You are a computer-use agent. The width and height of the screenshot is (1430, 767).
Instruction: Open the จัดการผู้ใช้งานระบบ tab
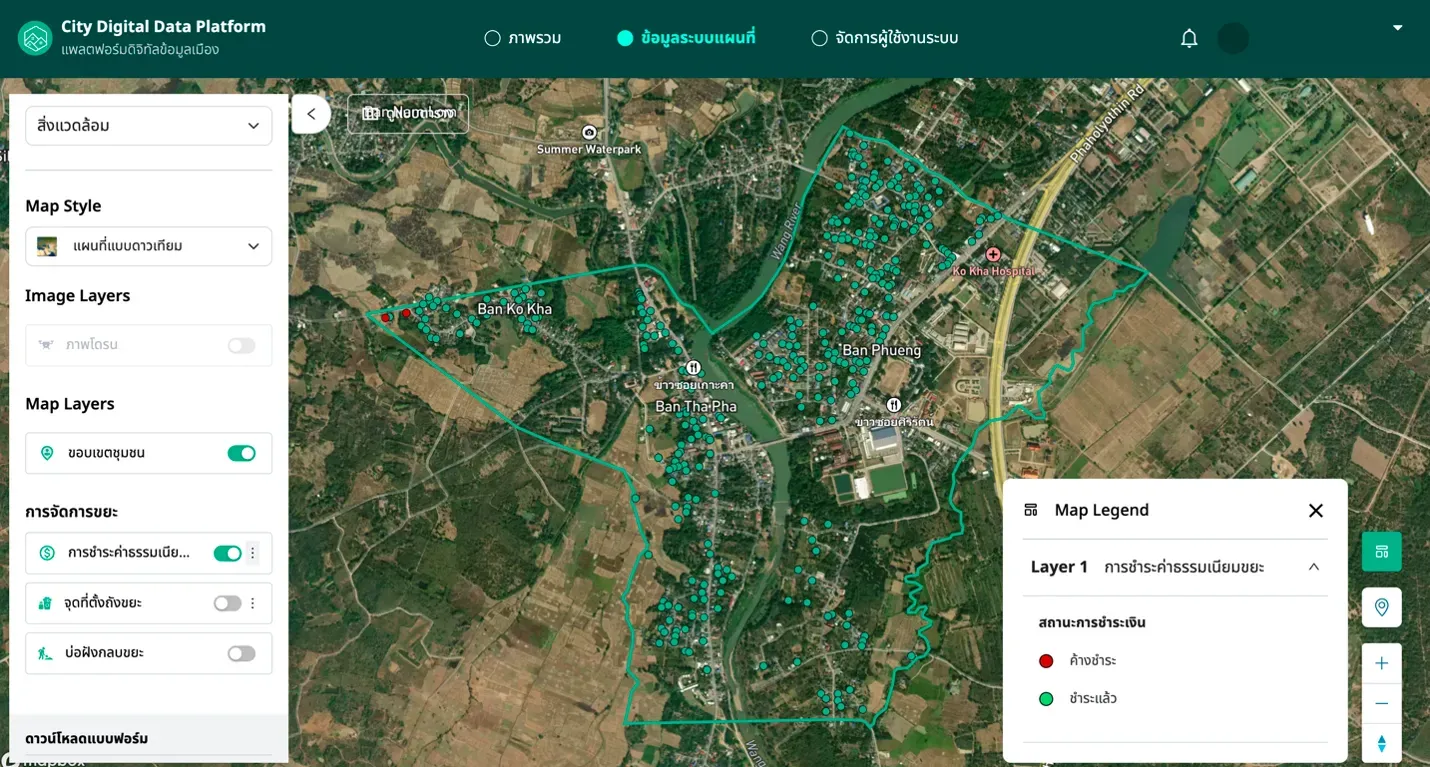click(x=885, y=39)
